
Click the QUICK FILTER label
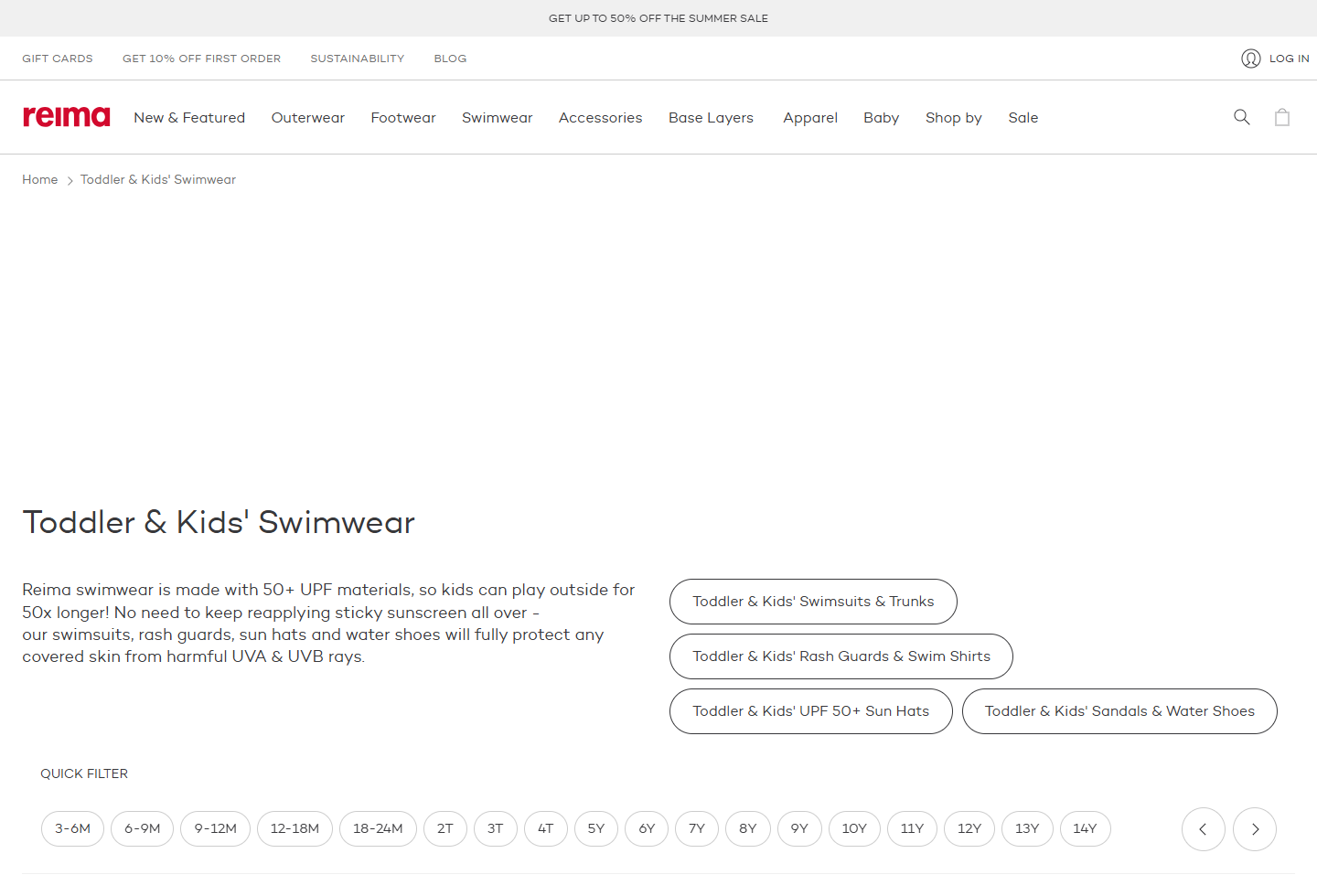pyautogui.click(x=84, y=774)
